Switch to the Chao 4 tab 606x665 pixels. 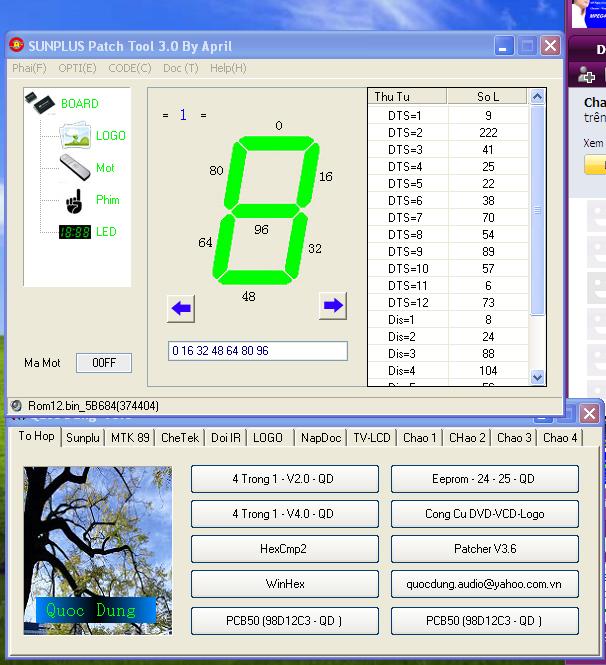560,438
